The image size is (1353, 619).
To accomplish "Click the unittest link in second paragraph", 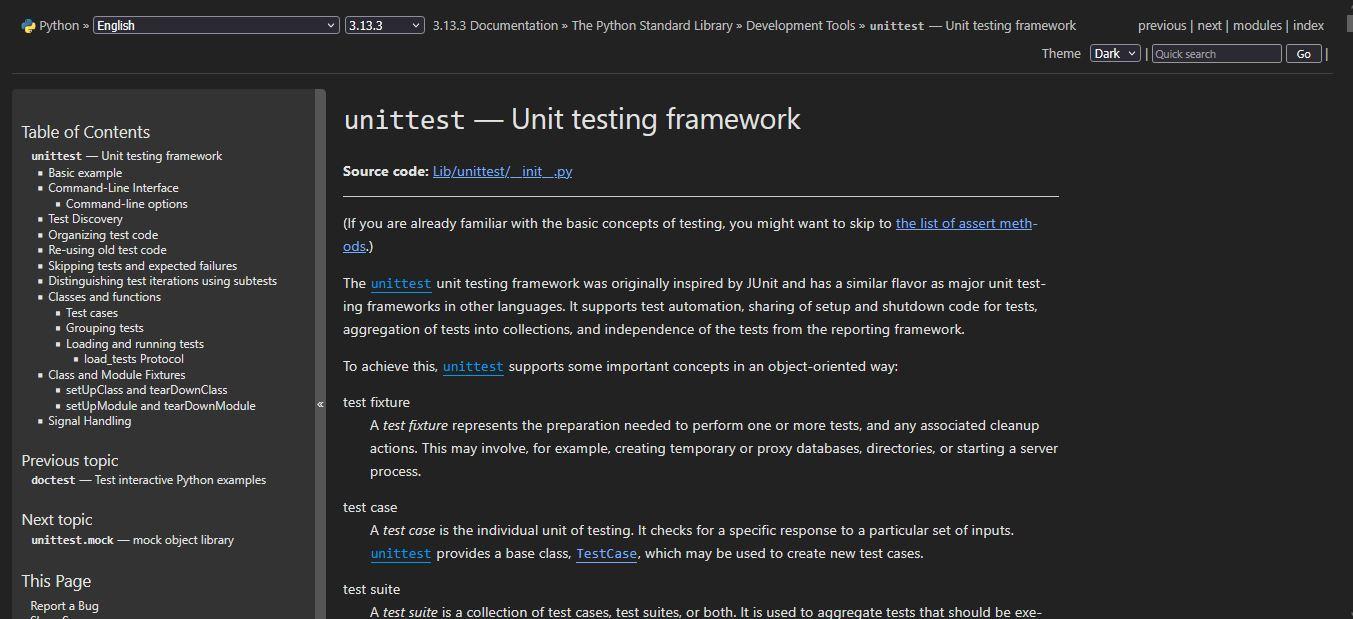I will (401, 284).
